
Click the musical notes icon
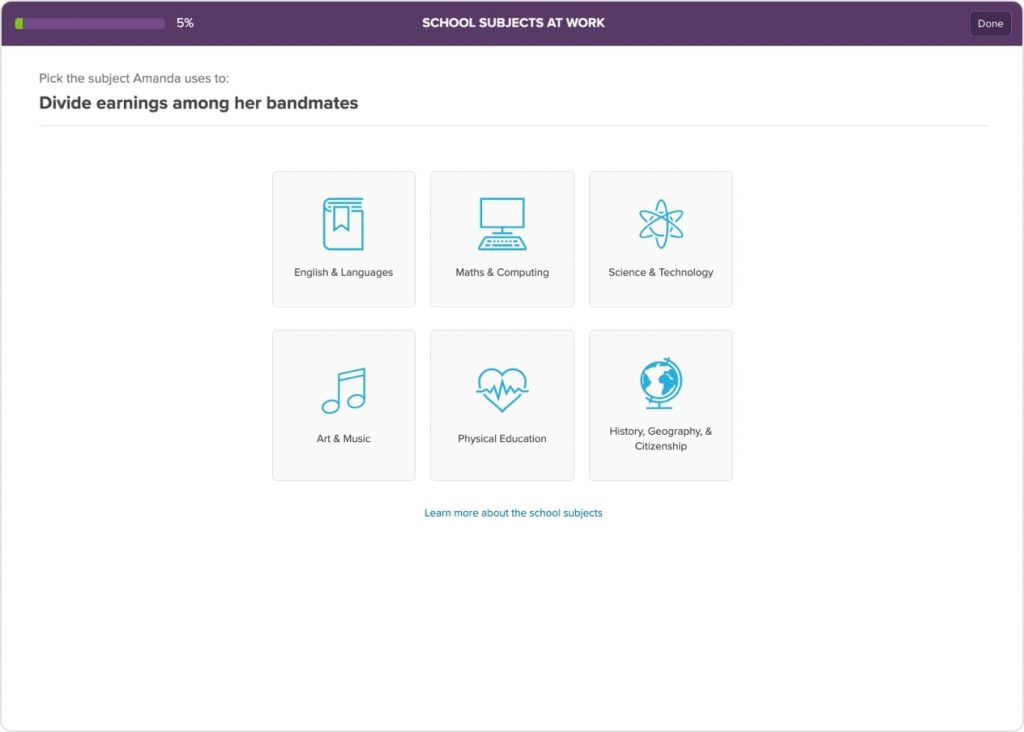point(343,391)
